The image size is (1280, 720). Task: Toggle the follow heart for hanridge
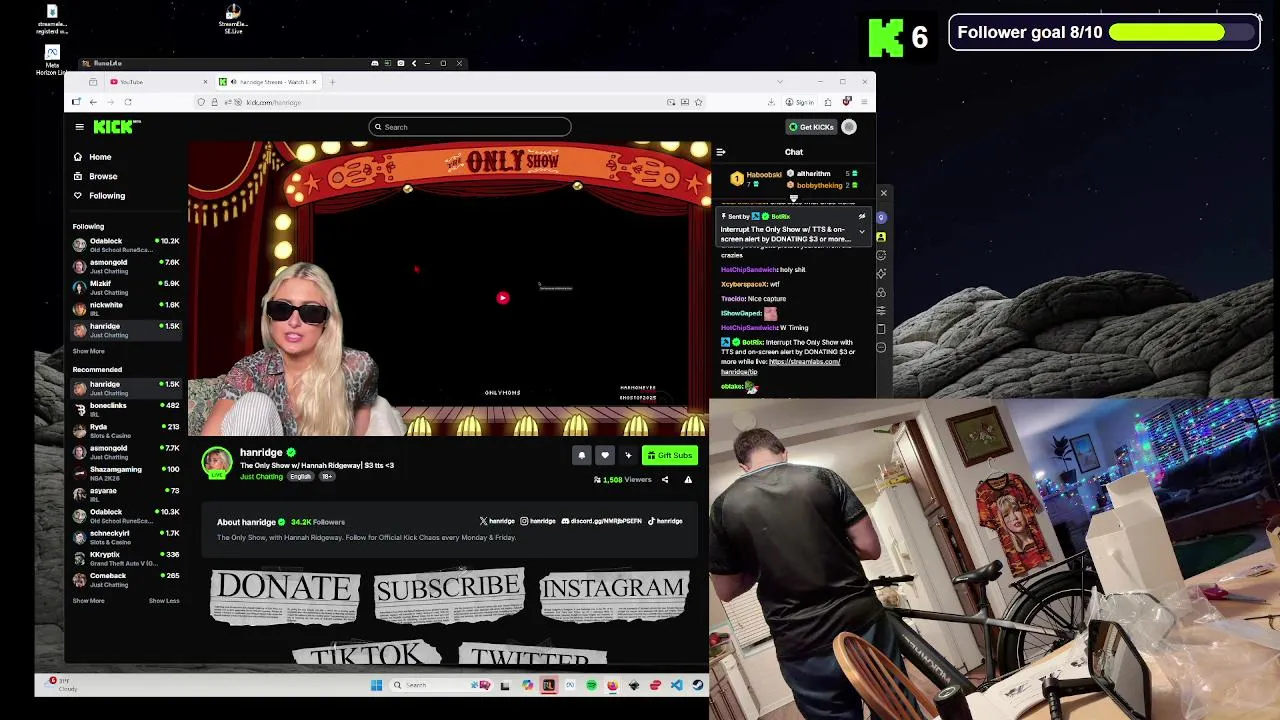pyautogui.click(x=605, y=455)
